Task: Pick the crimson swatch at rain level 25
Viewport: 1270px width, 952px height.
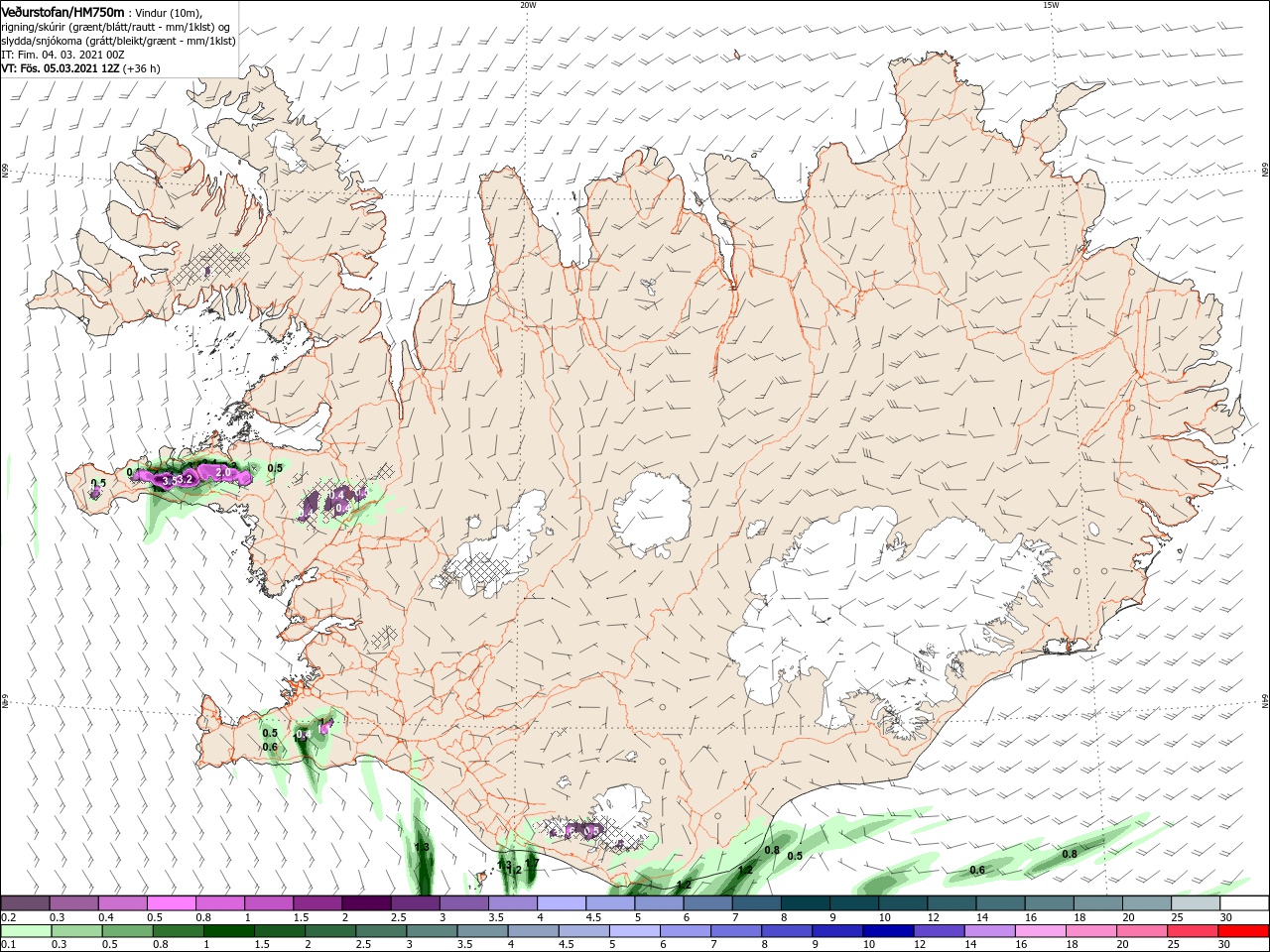Action: 1193,931
